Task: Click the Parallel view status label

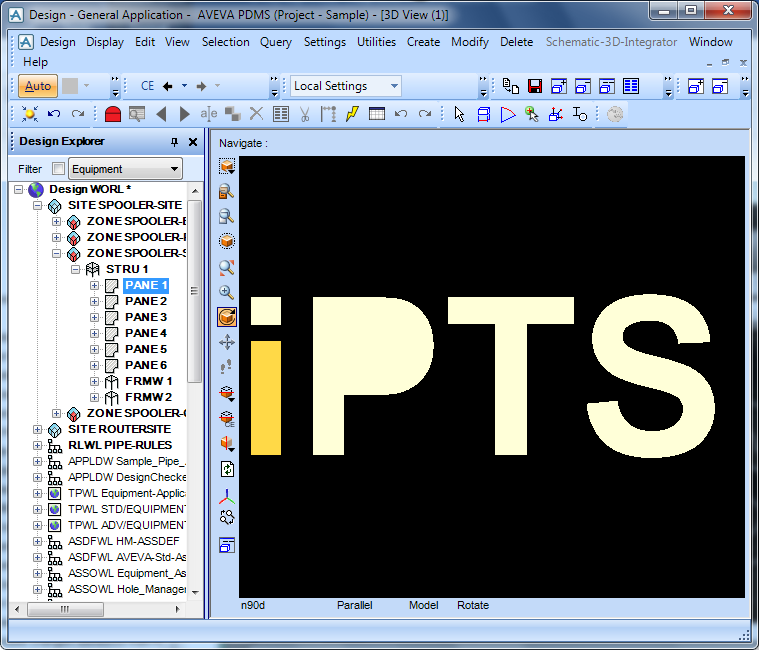Action: [x=354, y=605]
